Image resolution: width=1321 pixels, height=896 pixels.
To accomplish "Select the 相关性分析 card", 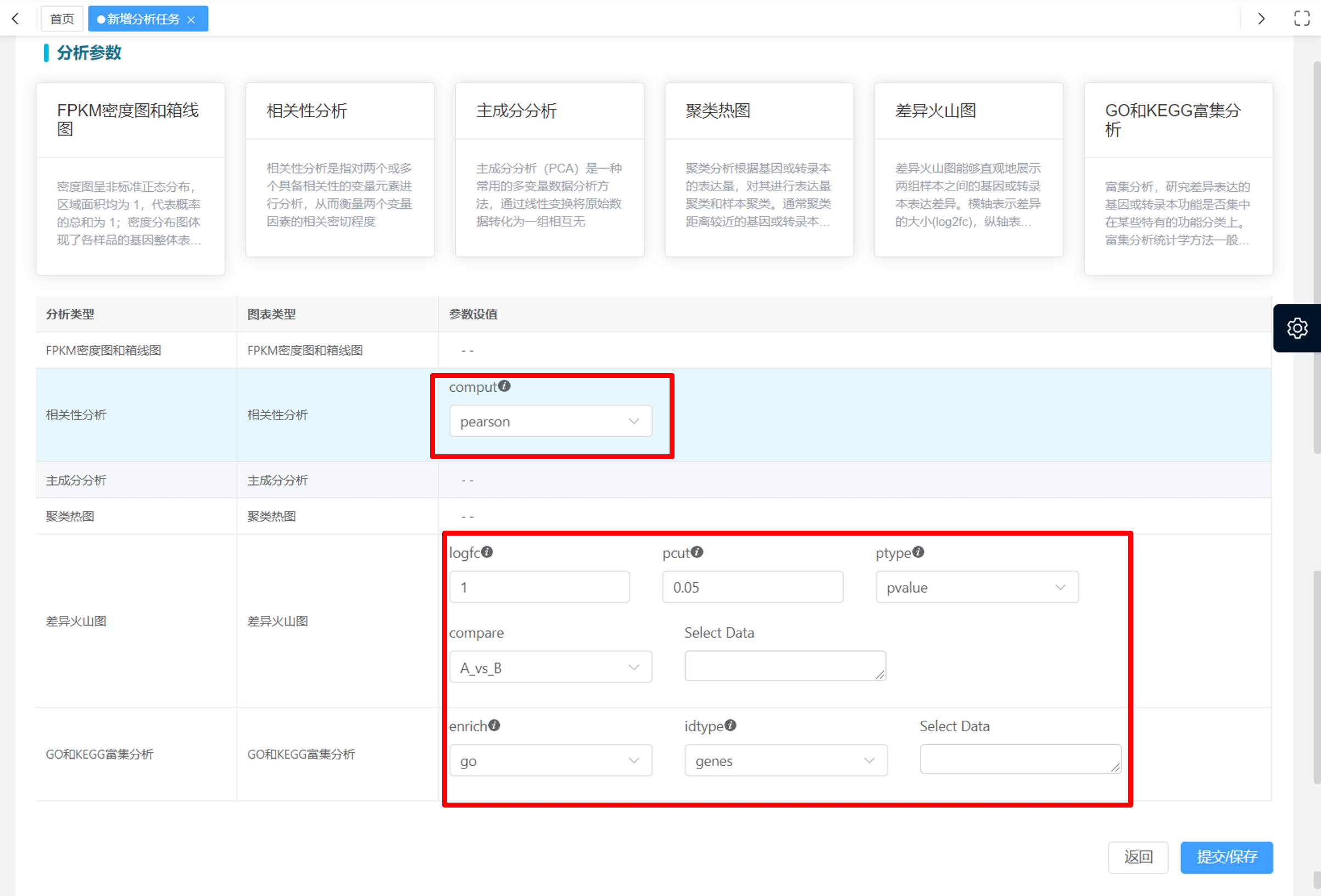I will (340, 170).
